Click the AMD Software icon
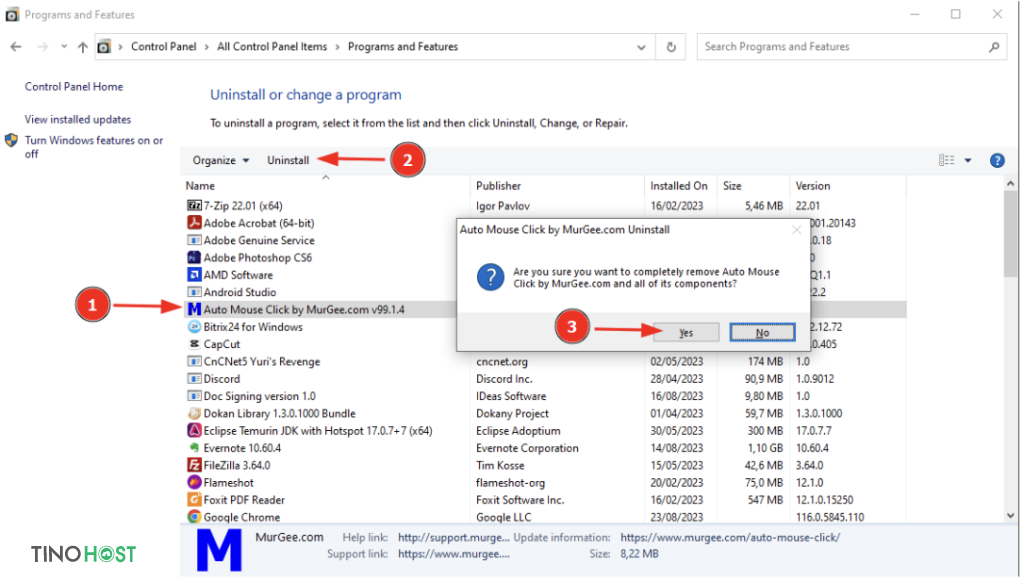Image resolution: width=1024 pixels, height=581 pixels. click(194, 275)
